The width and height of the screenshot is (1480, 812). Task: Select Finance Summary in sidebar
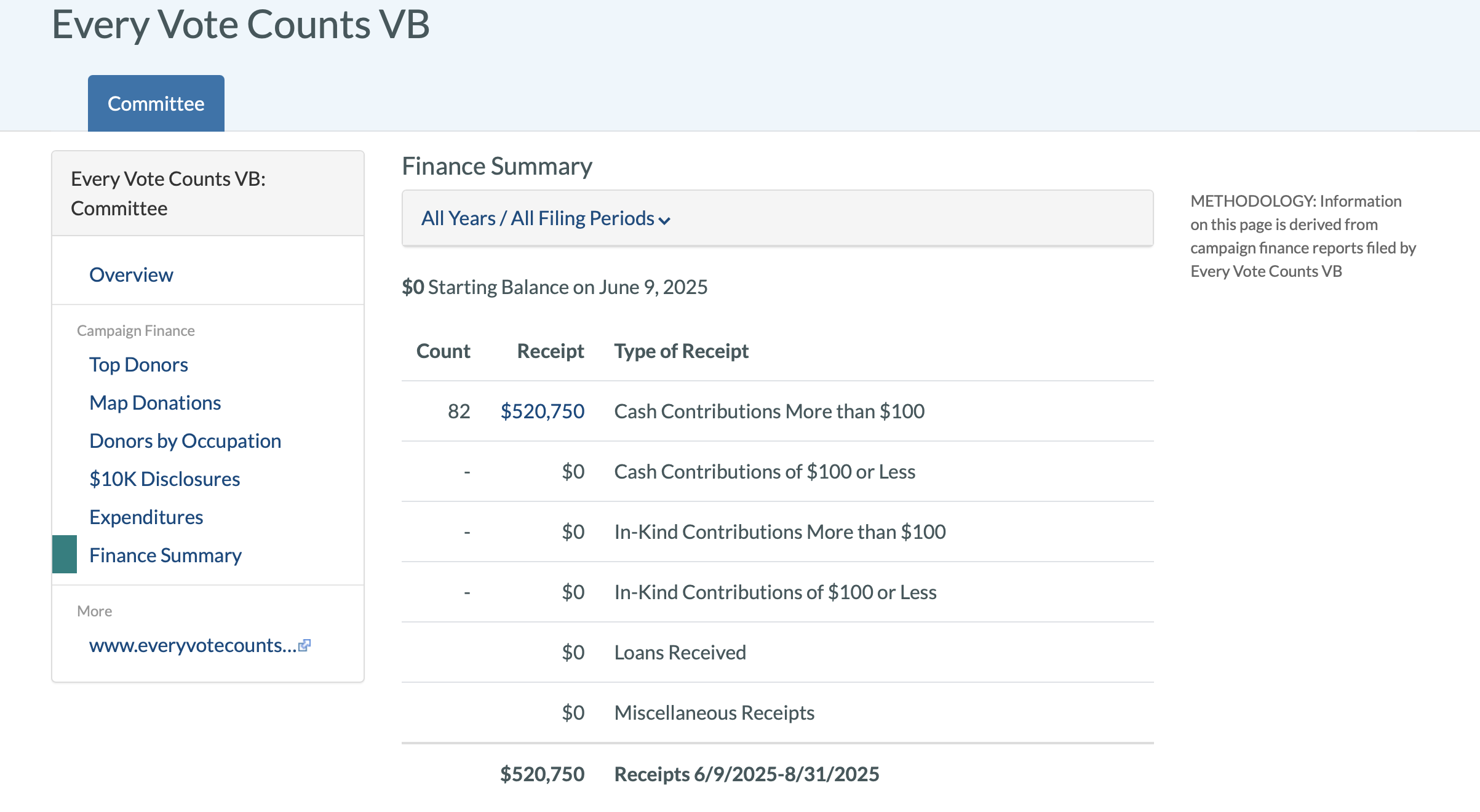coord(165,555)
